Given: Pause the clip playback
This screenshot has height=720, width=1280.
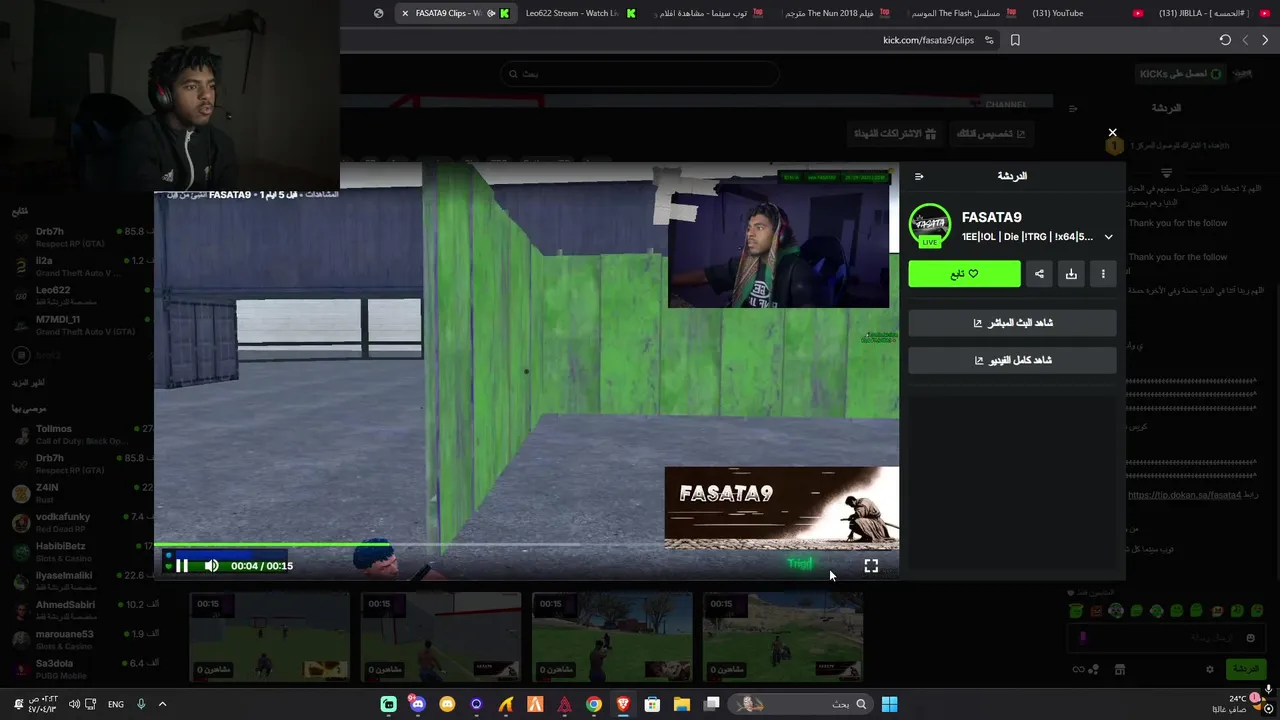Looking at the screenshot, I should 182,566.
